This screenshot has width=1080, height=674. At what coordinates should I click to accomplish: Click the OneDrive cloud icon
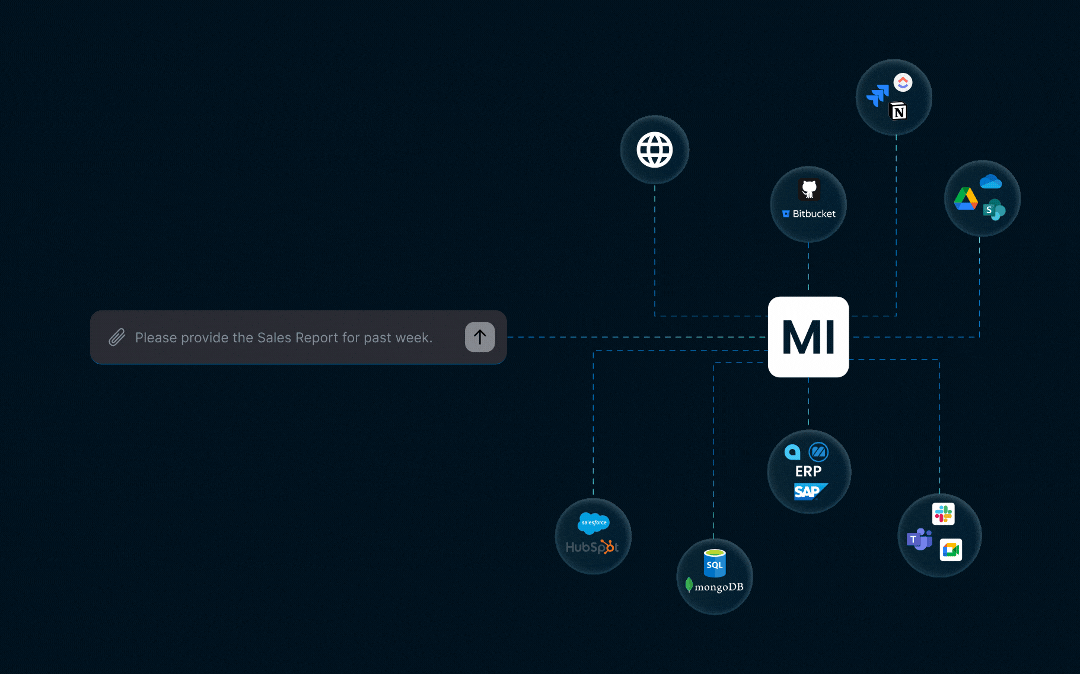click(990, 182)
